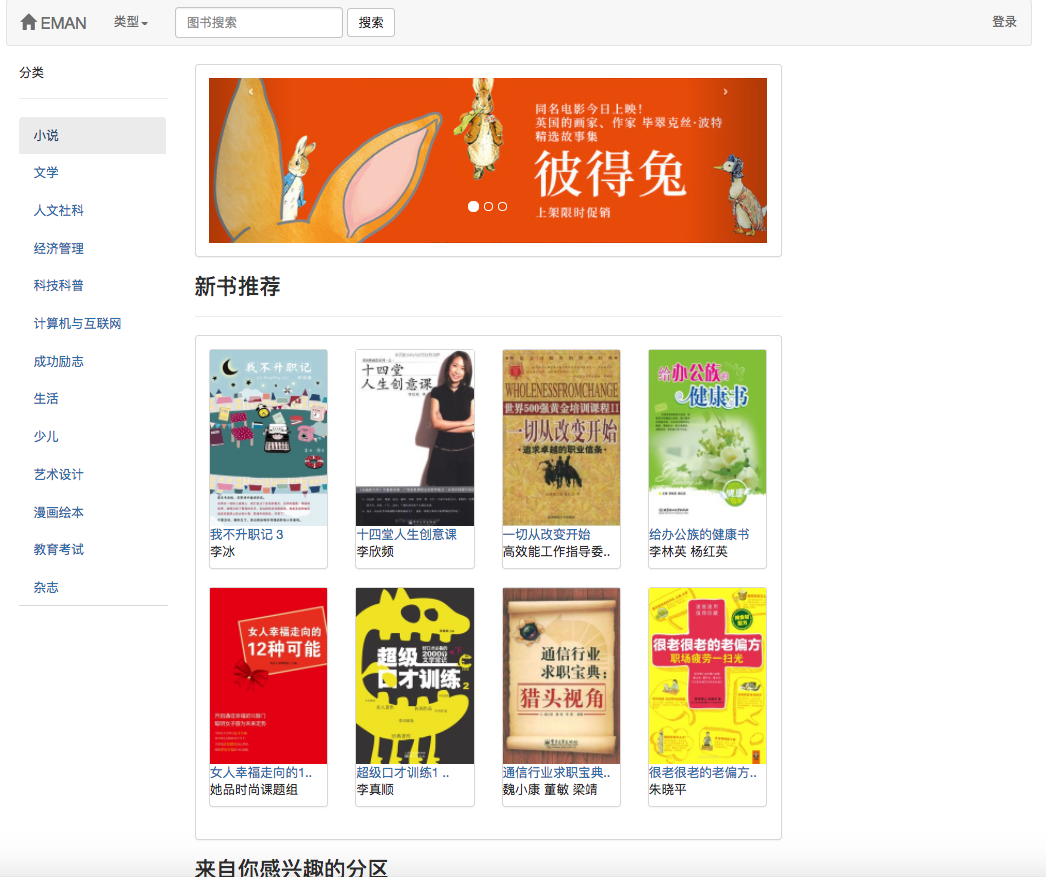Open the 我不升职记 book cover
The width and height of the screenshot is (1046, 877).
[x=268, y=437]
